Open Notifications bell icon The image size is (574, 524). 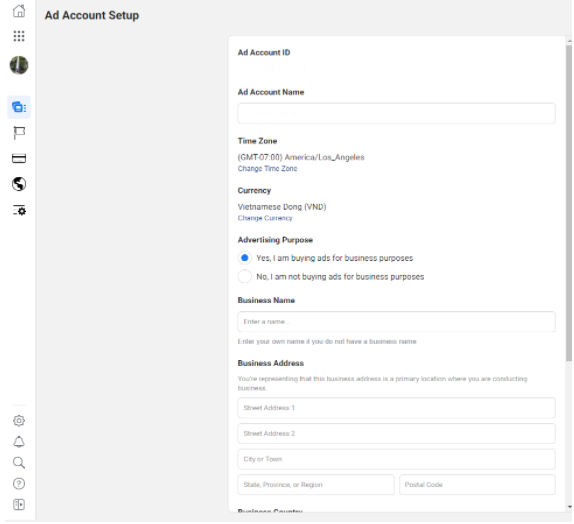19,442
